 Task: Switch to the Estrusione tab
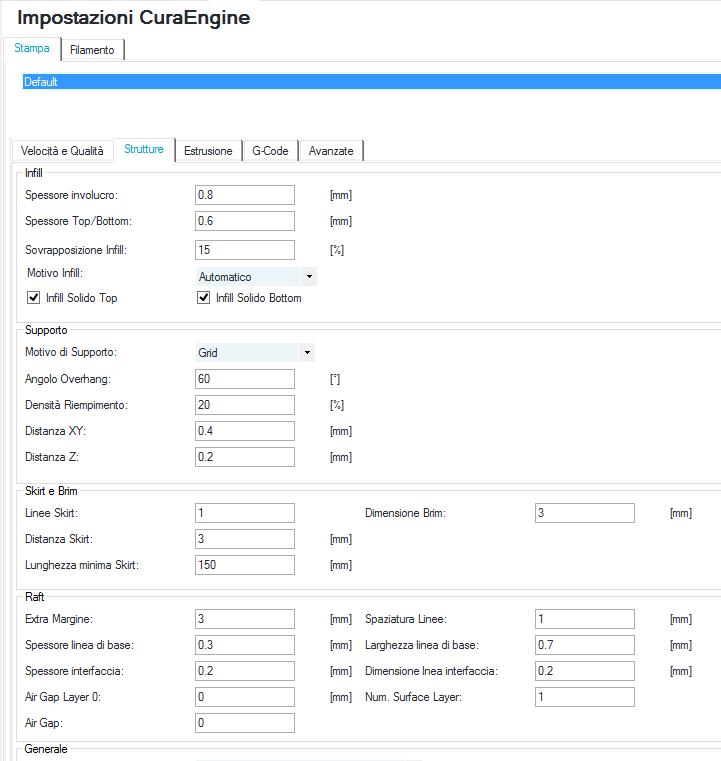tap(208, 151)
